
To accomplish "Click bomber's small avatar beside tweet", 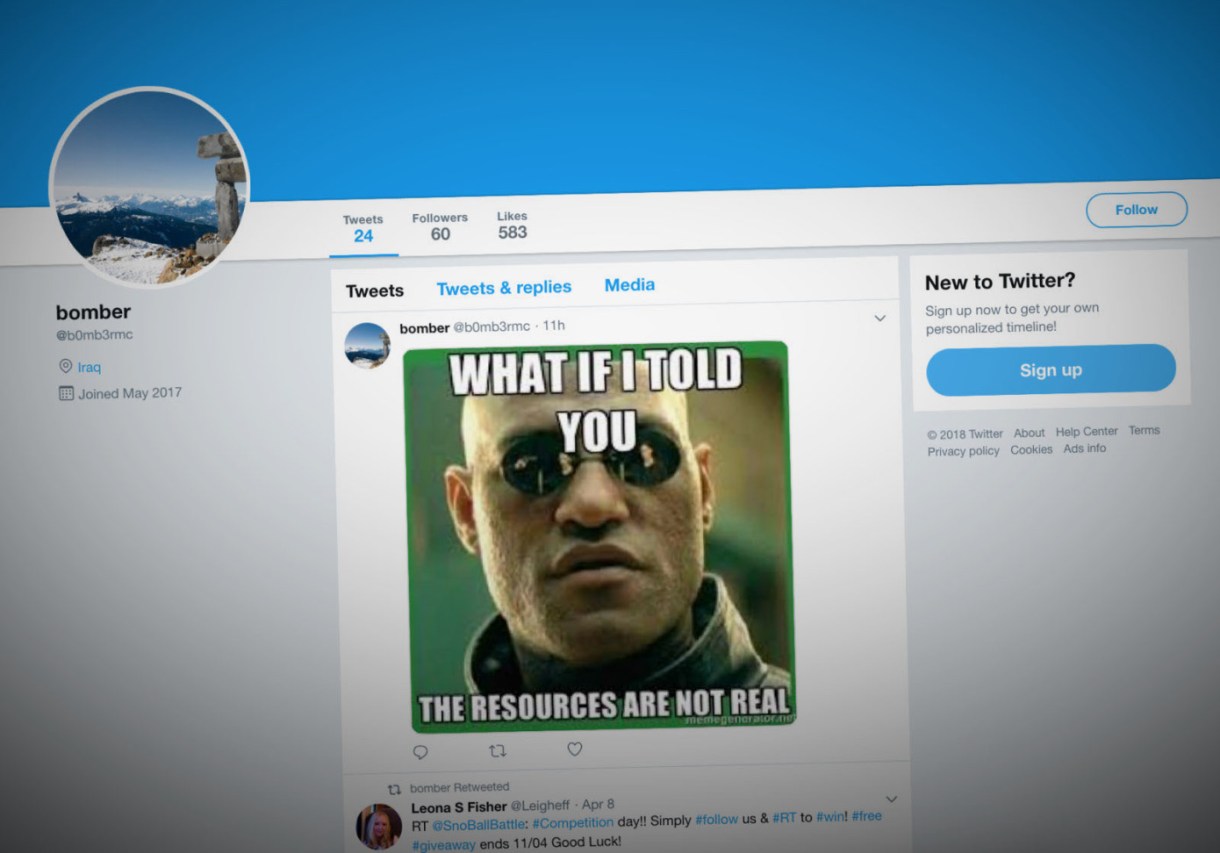I will [367, 346].
